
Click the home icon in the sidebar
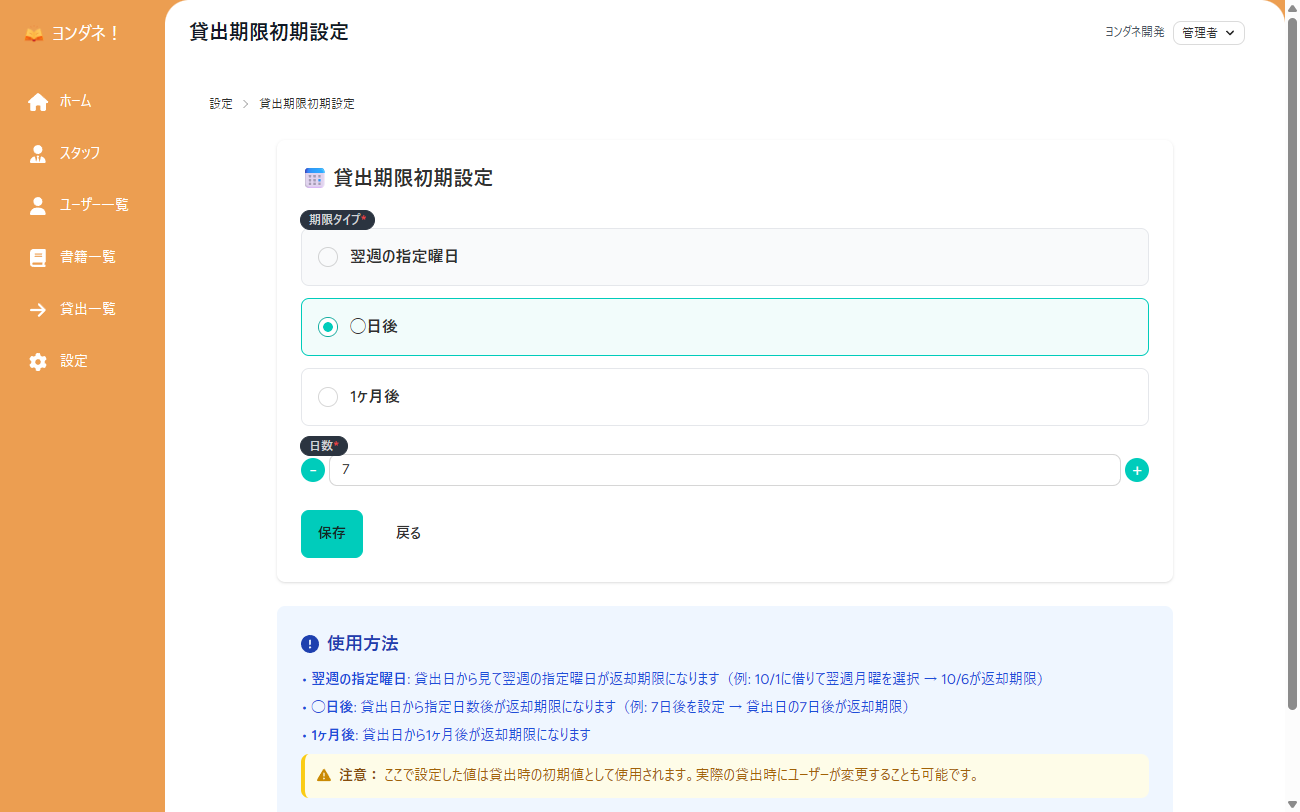[38, 101]
